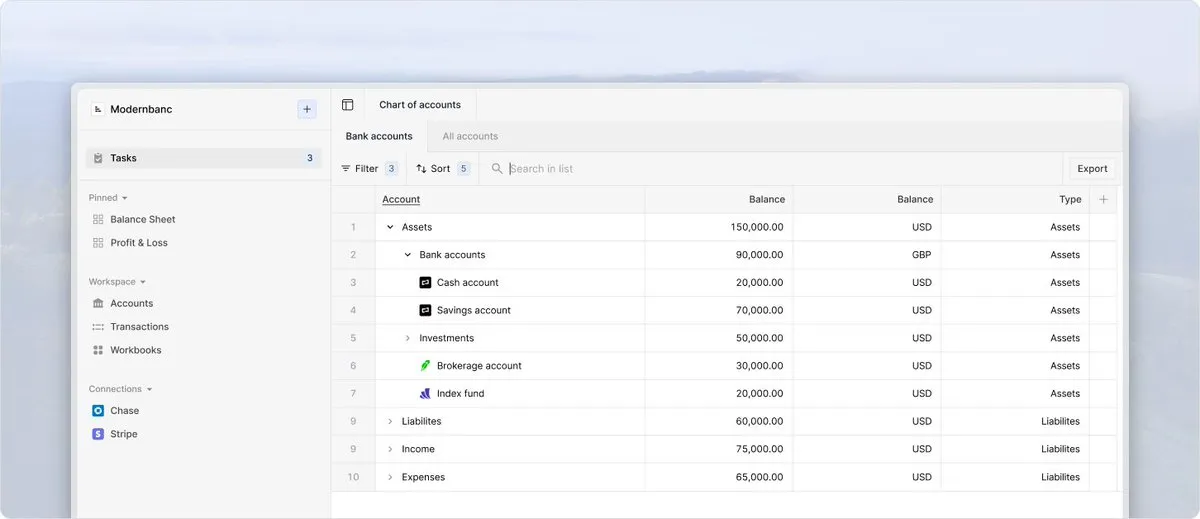The height and width of the screenshot is (519, 1200).
Task: Click the Workbooks icon
Action: 98,350
